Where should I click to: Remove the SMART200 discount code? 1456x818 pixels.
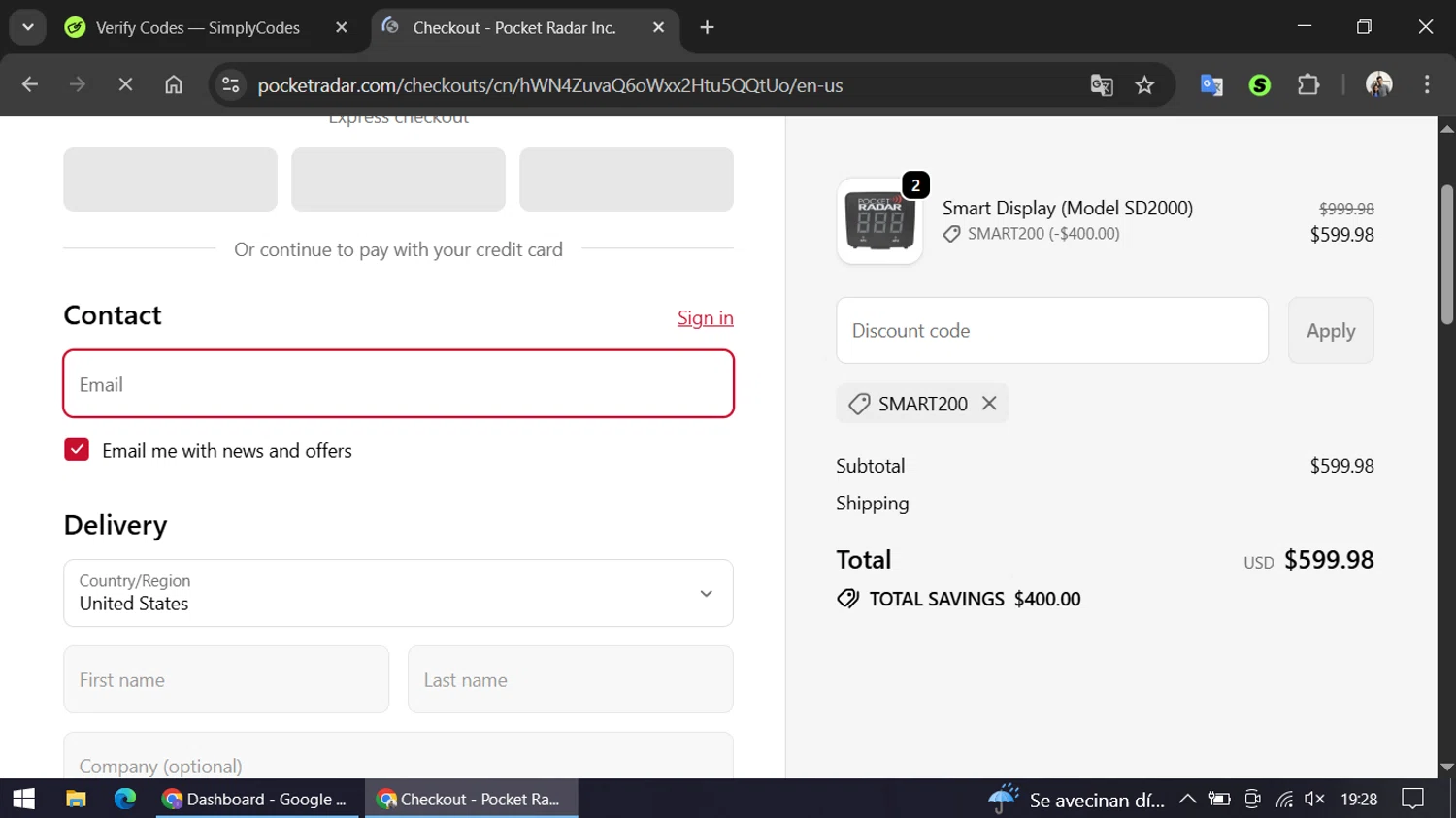[x=989, y=404]
